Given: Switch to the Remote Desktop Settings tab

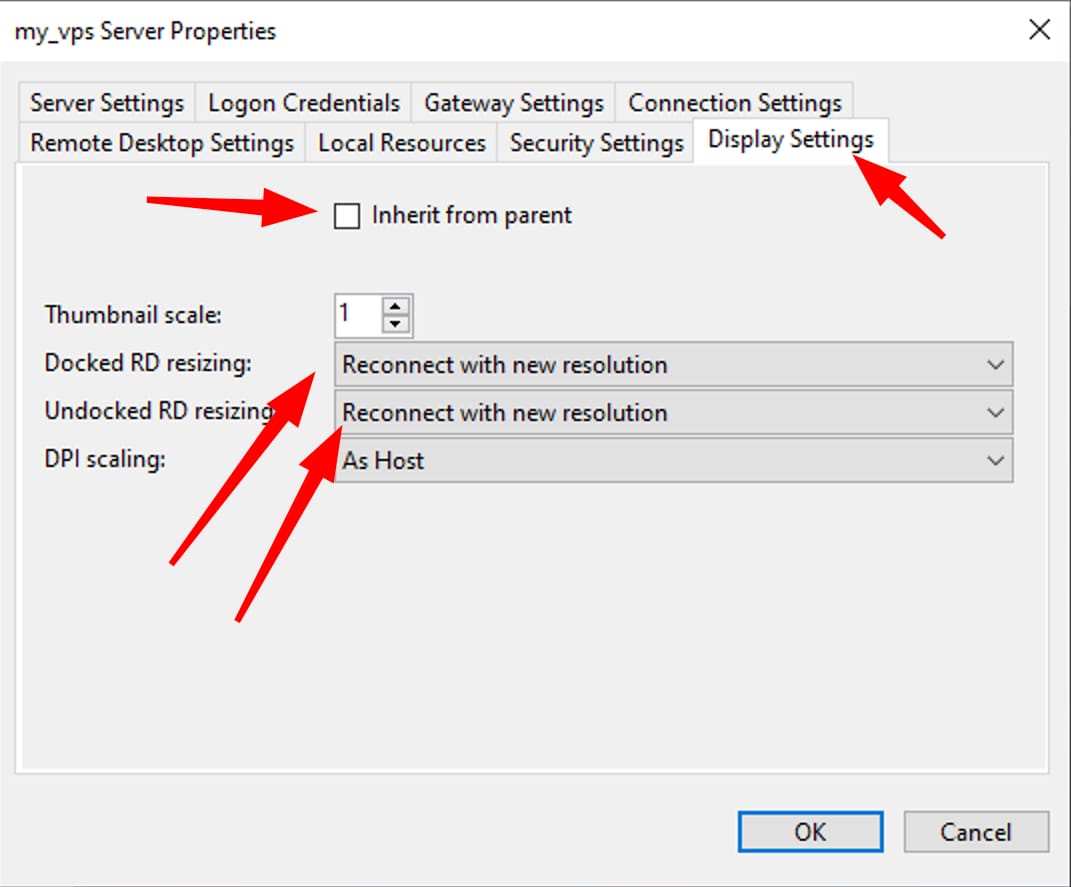Looking at the screenshot, I should 160,142.
